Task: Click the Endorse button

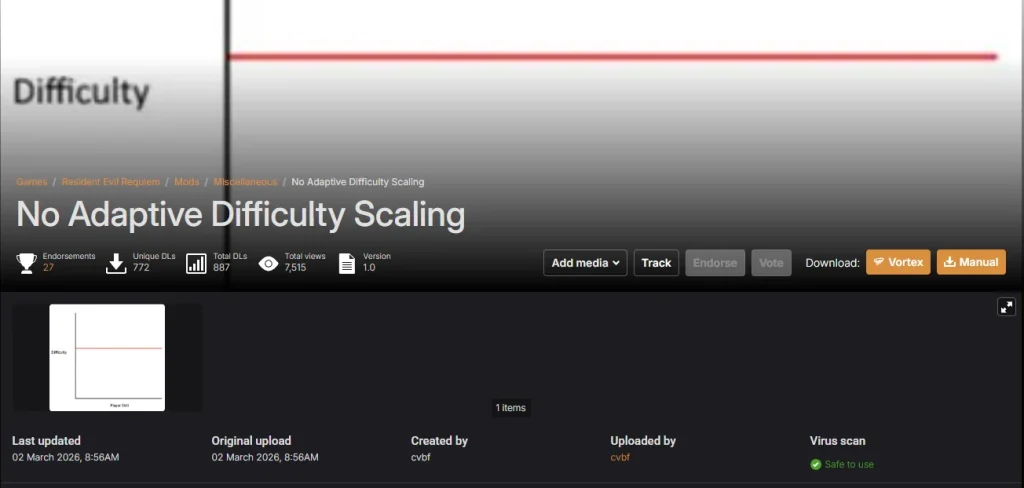Action: click(x=715, y=263)
